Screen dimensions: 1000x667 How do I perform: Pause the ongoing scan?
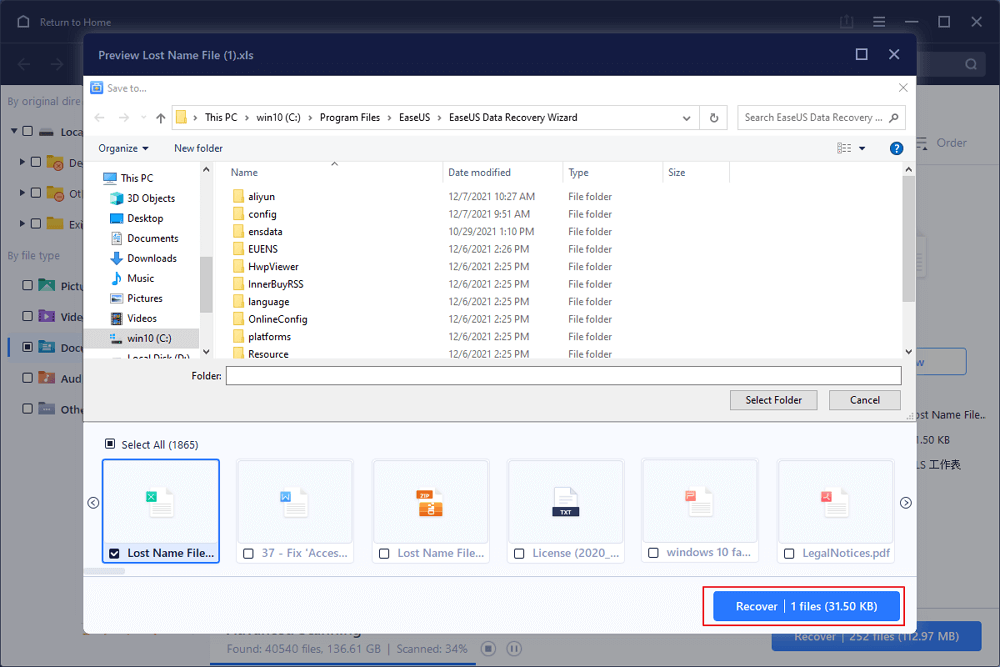click(x=514, y=648)
